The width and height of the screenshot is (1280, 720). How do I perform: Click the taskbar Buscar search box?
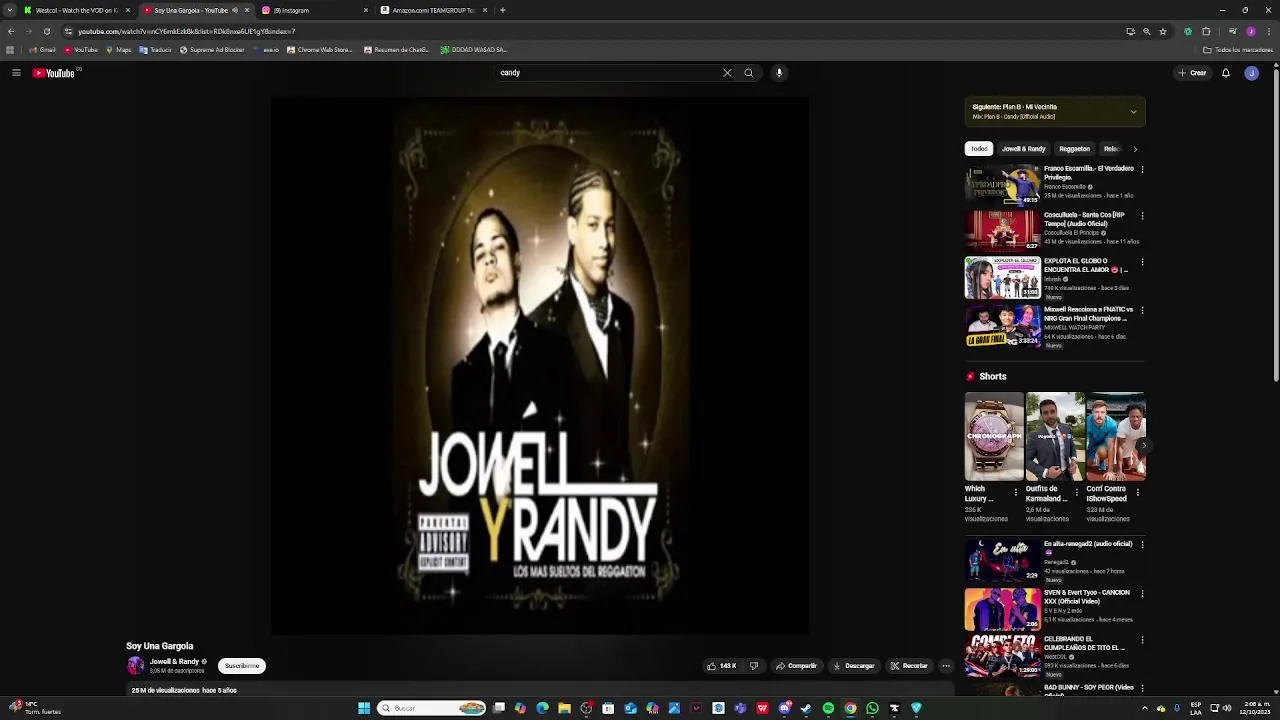click(432, 708)
